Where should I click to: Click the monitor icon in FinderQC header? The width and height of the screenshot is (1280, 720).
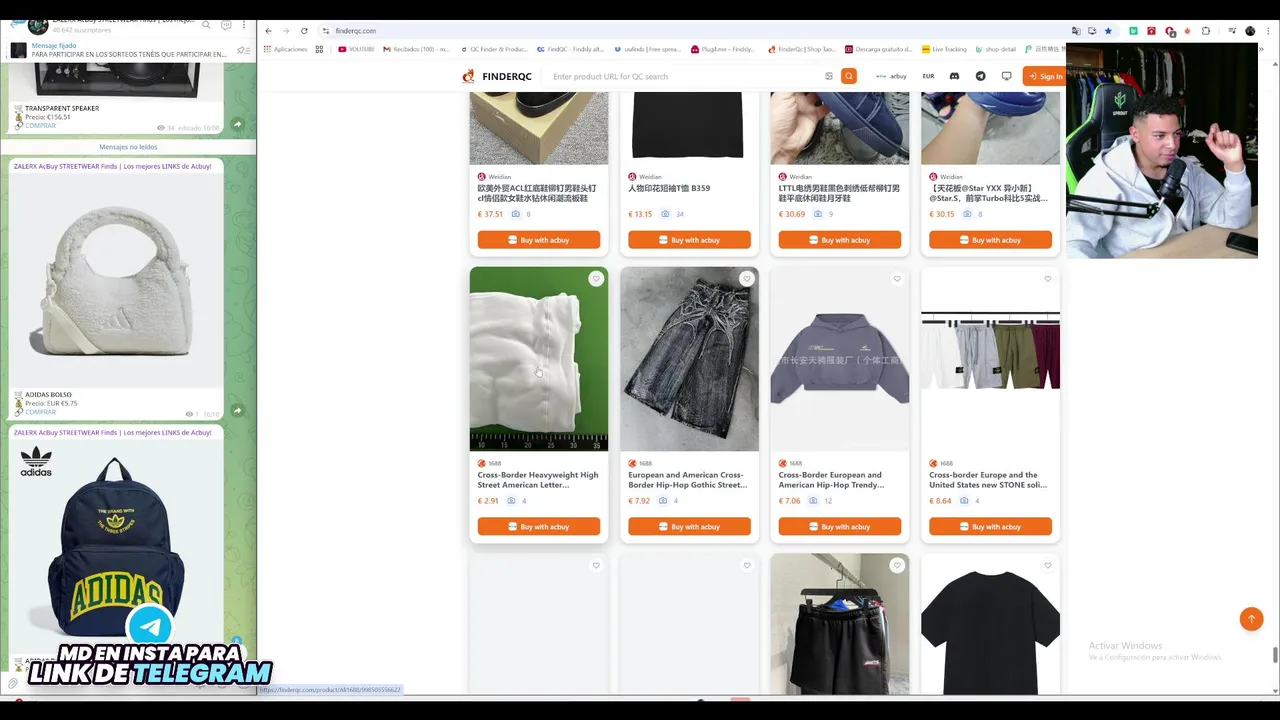tap(1006, 76)
